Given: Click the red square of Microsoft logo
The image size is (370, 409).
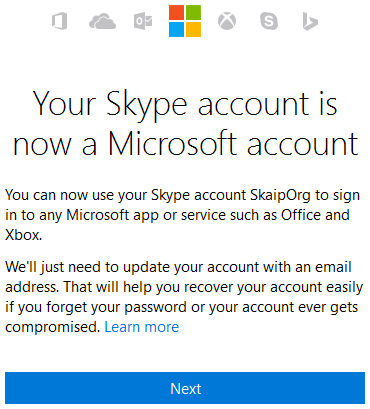Looking at the screenshot, I should pos(176,13).
